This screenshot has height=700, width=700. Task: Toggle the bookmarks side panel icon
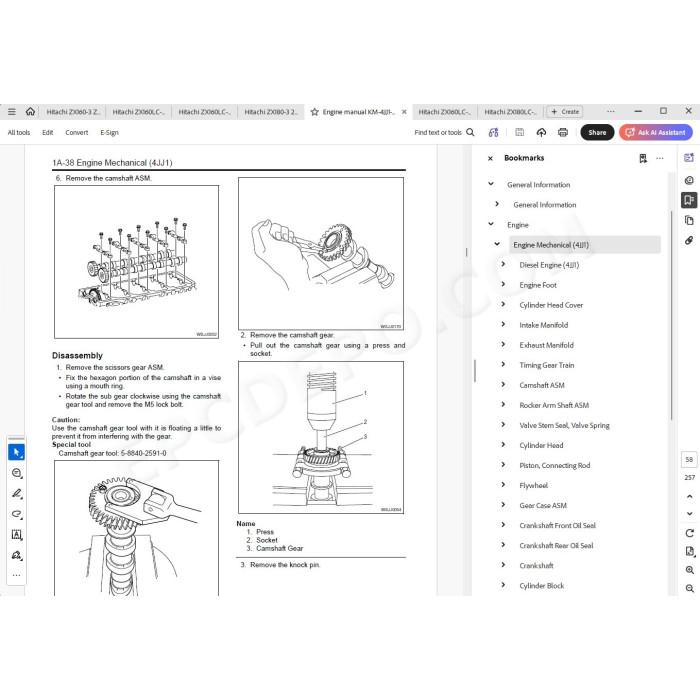point(689,200)
